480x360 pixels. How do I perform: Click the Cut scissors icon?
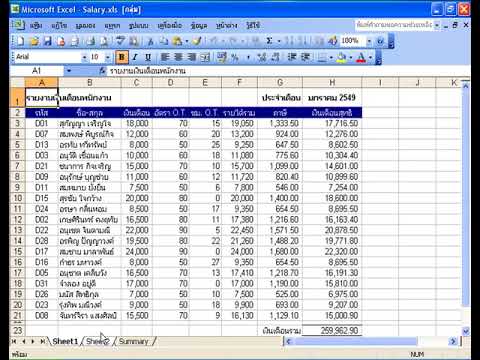tap(150, 41)
